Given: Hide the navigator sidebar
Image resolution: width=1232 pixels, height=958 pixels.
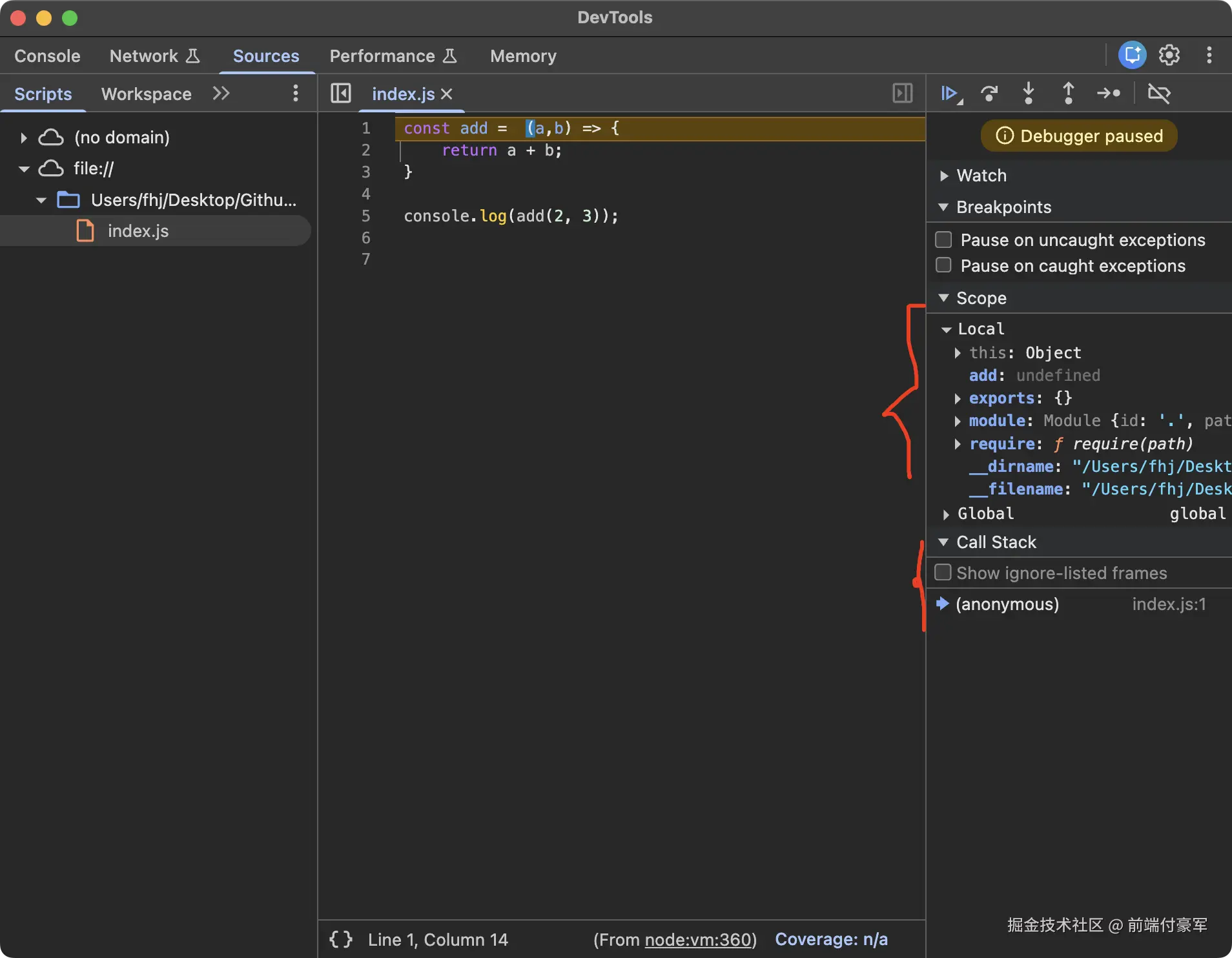Looking at the screenshot, I should (340, 94).
